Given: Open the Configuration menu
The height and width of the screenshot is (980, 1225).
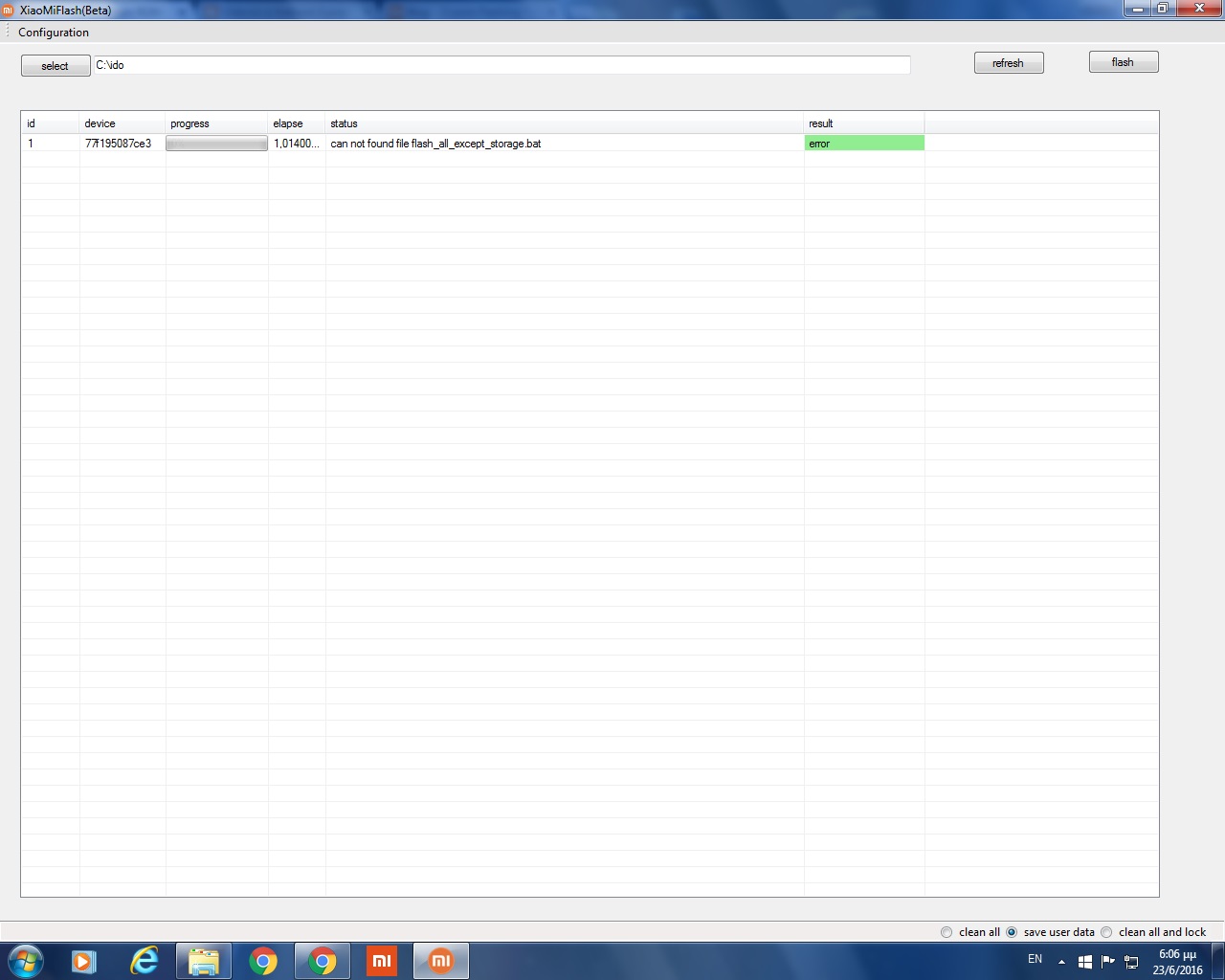Looking at the screenshot, I should pyautogui.click(x=54, y=33).
